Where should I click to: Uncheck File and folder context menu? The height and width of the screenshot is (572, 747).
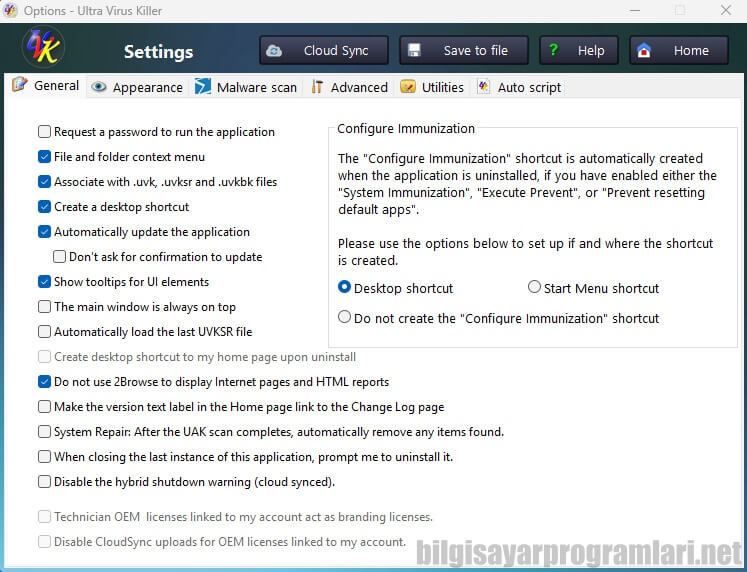(x=44, y=157)
